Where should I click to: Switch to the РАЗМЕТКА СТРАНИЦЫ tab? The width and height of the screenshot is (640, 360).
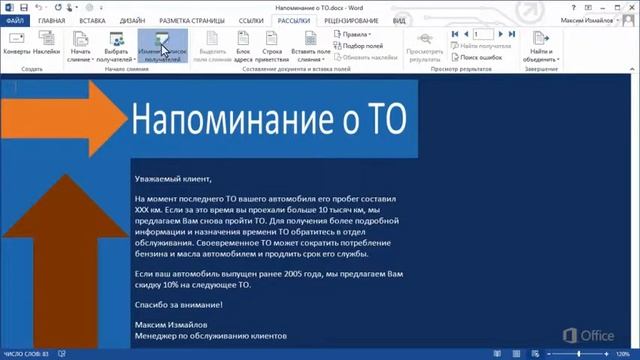[192, 20]
